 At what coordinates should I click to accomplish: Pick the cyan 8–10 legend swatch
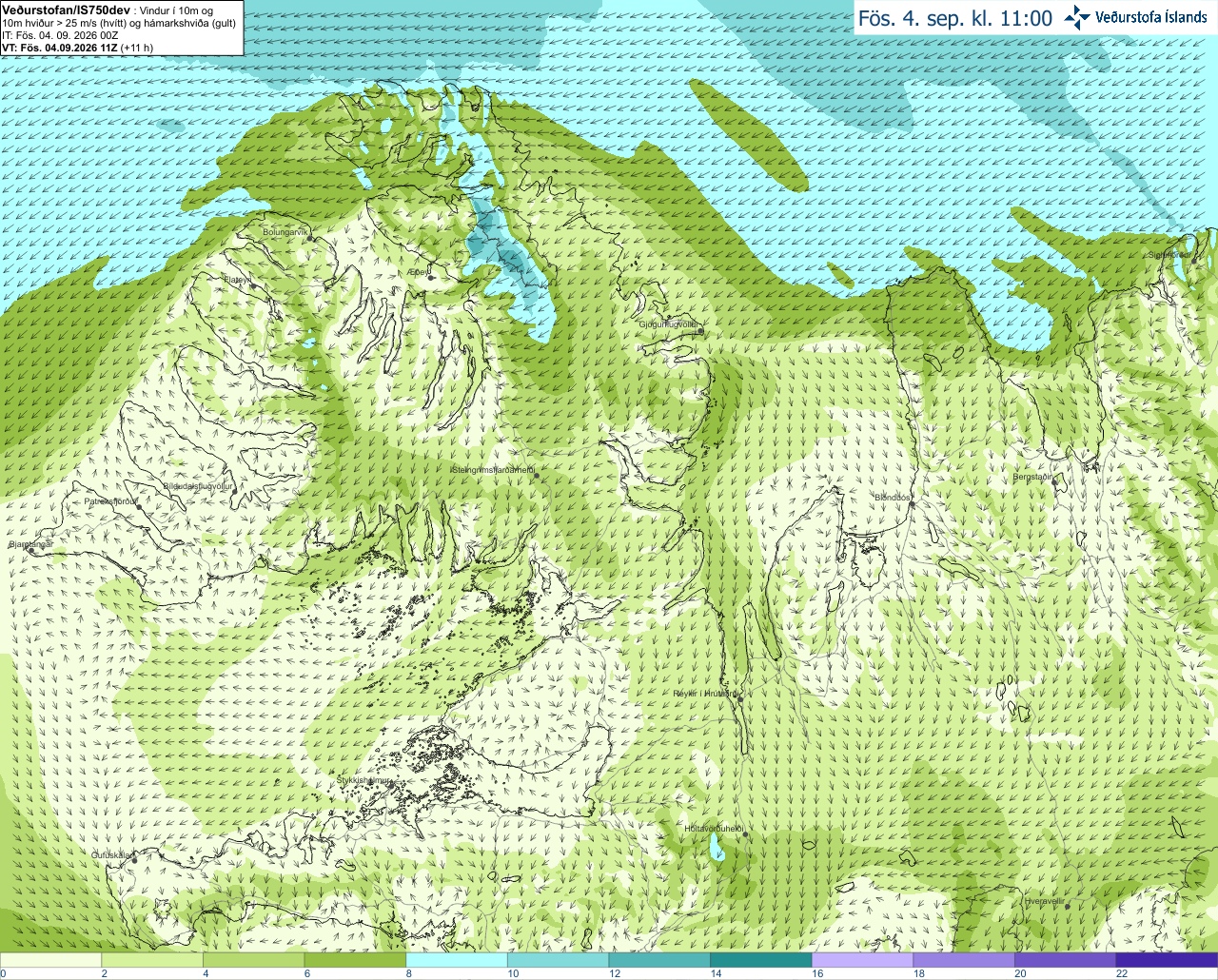point(456,960)
